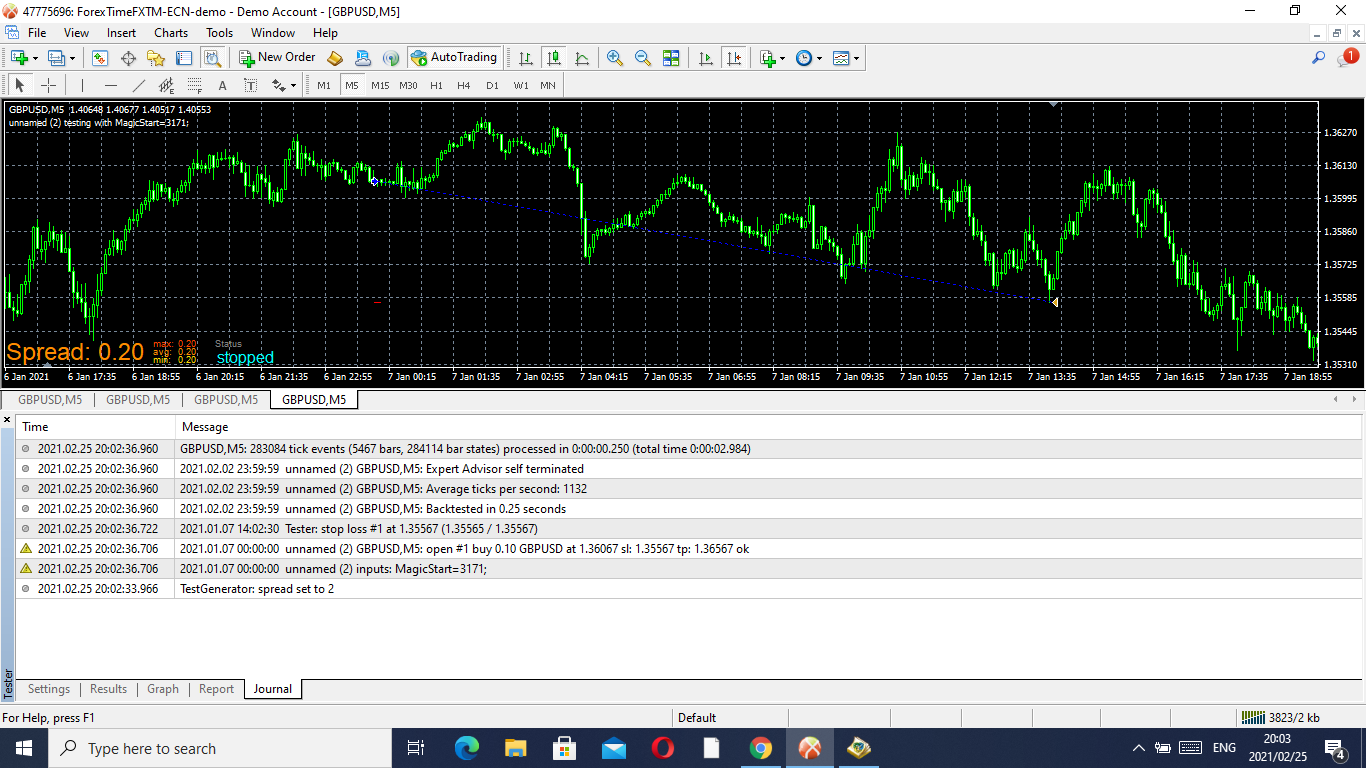Switch timeframe to M15
This screenshot has height=768, width=1366.
click(380, 85)
